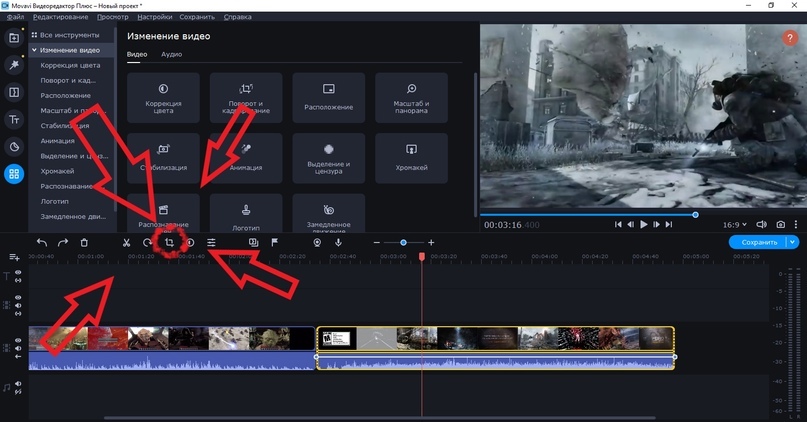Mute the music audio track

pos(18,384)
